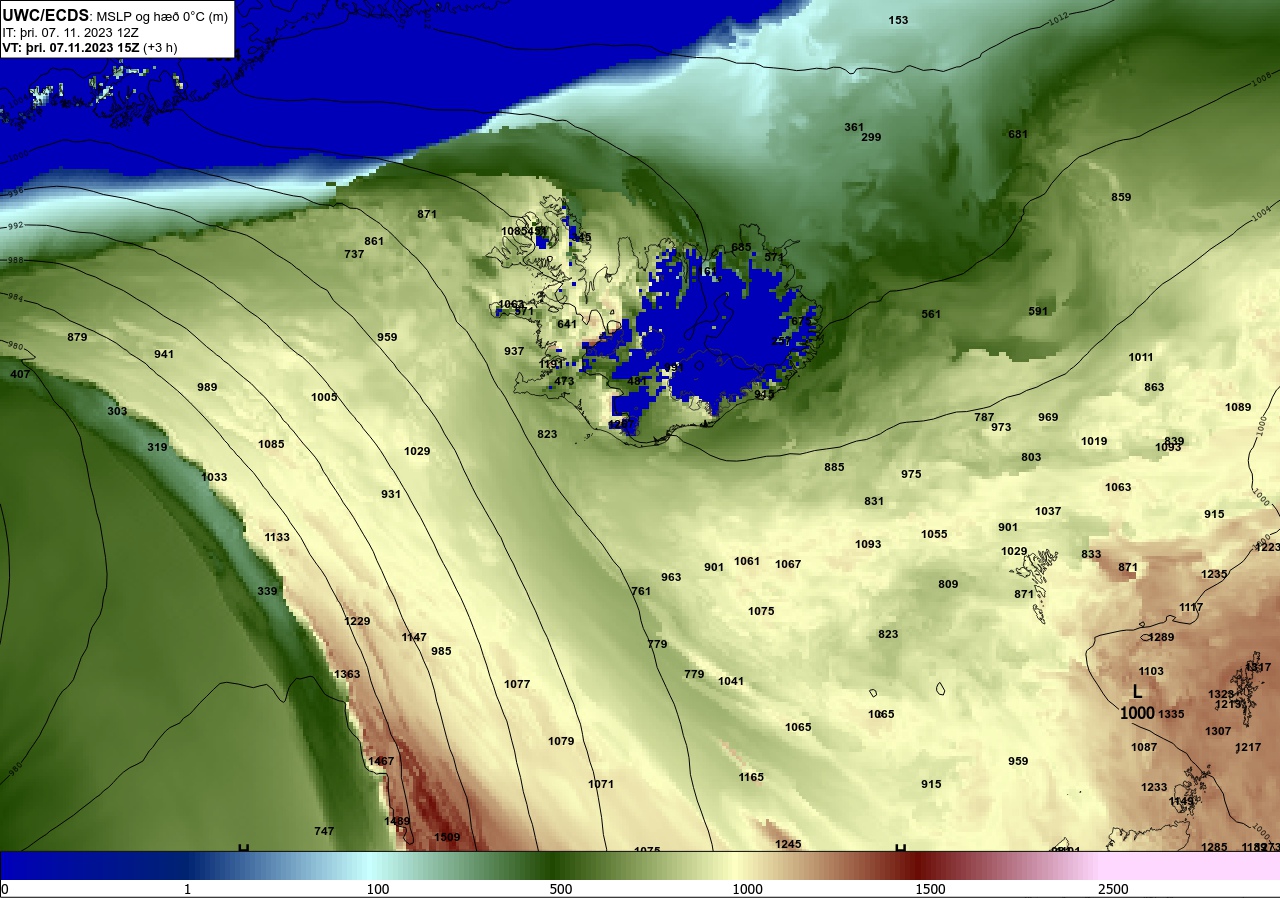Click the map value "761"
Screen dimensions: 1280x898
point(641,591)
